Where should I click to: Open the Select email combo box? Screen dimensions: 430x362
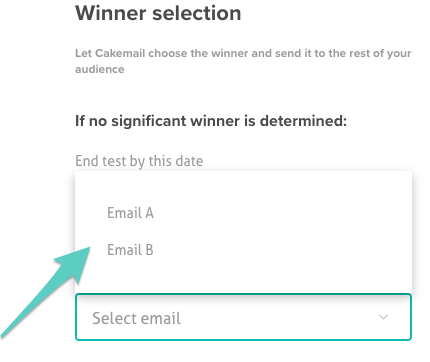click(x=243, y=317)
